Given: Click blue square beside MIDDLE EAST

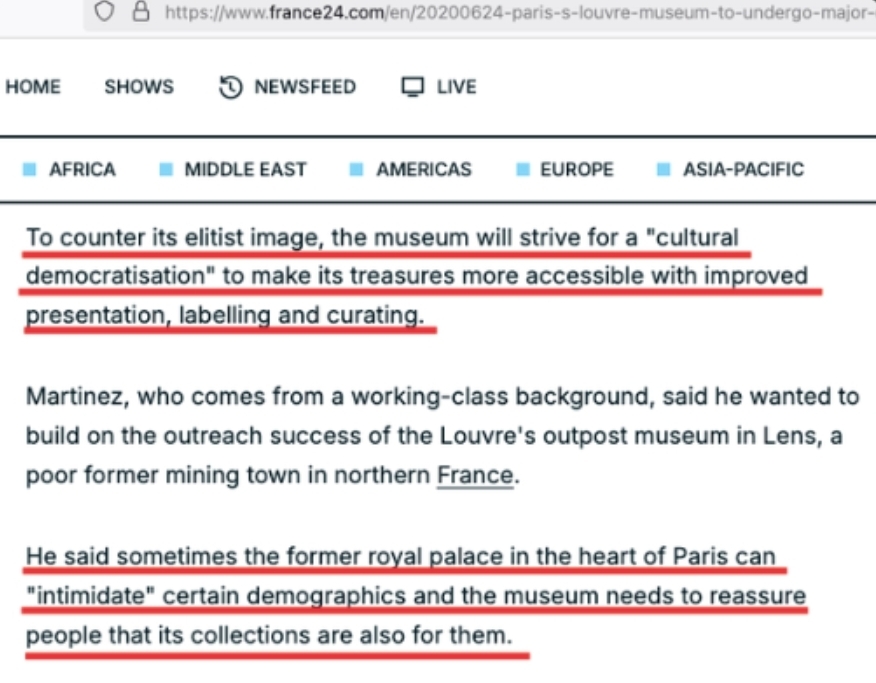Looking at the screenshot, I should click(166, 169).
